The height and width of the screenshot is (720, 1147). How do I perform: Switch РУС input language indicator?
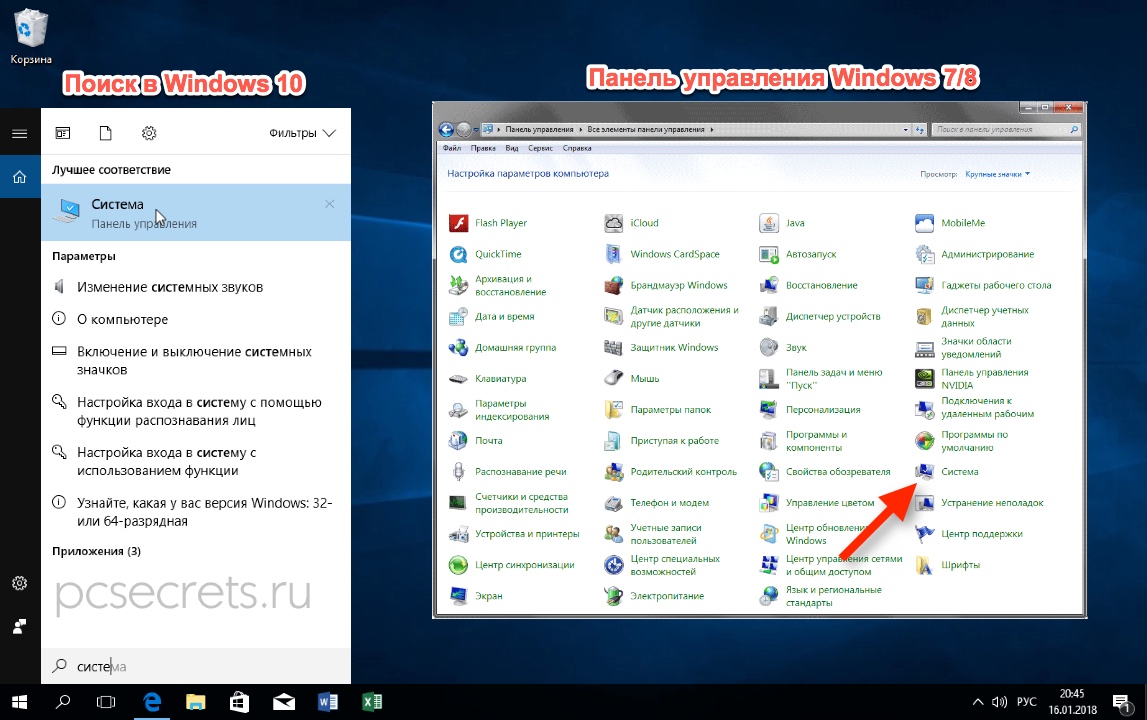pos(1026,702)
